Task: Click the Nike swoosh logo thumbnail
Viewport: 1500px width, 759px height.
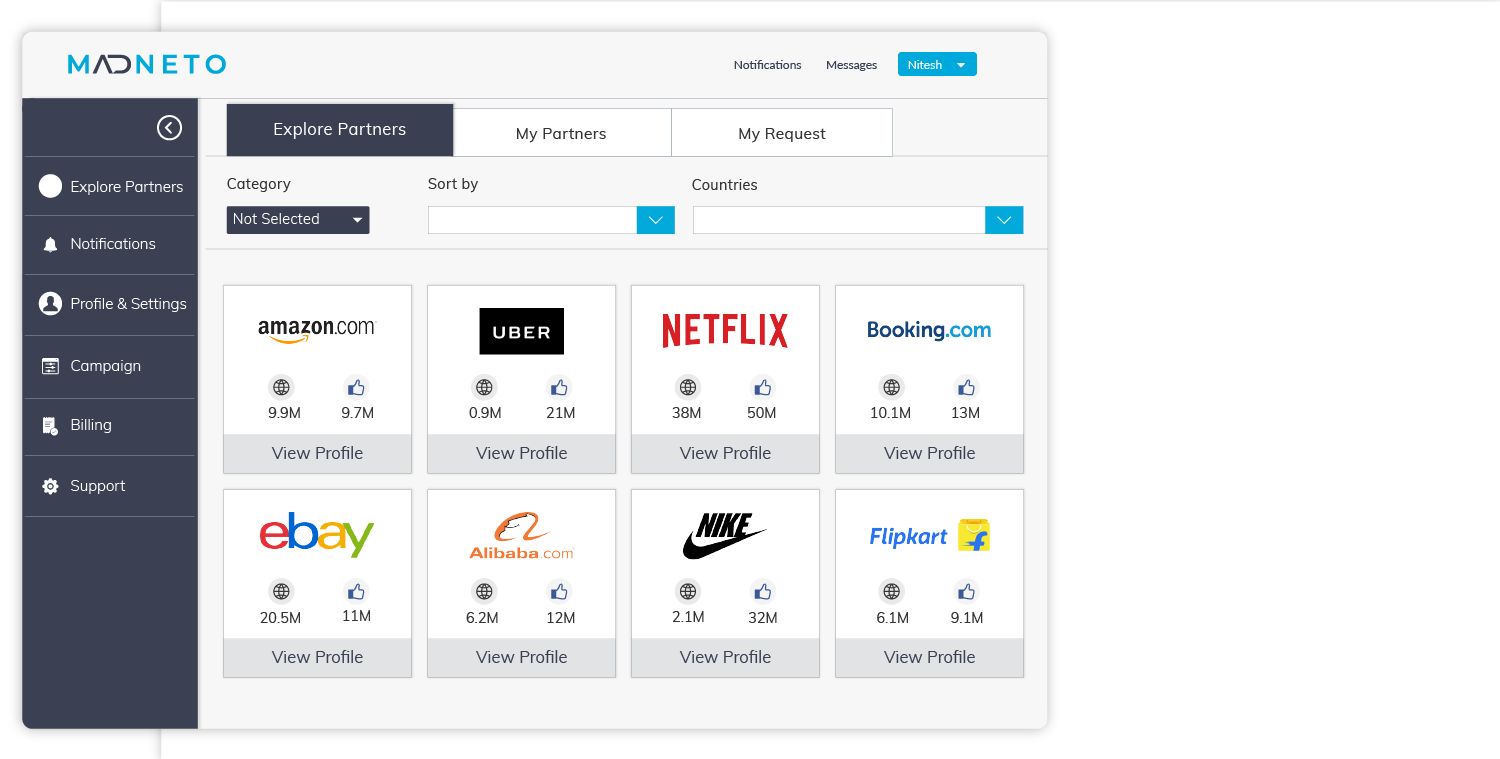Action: pos(725,535)
